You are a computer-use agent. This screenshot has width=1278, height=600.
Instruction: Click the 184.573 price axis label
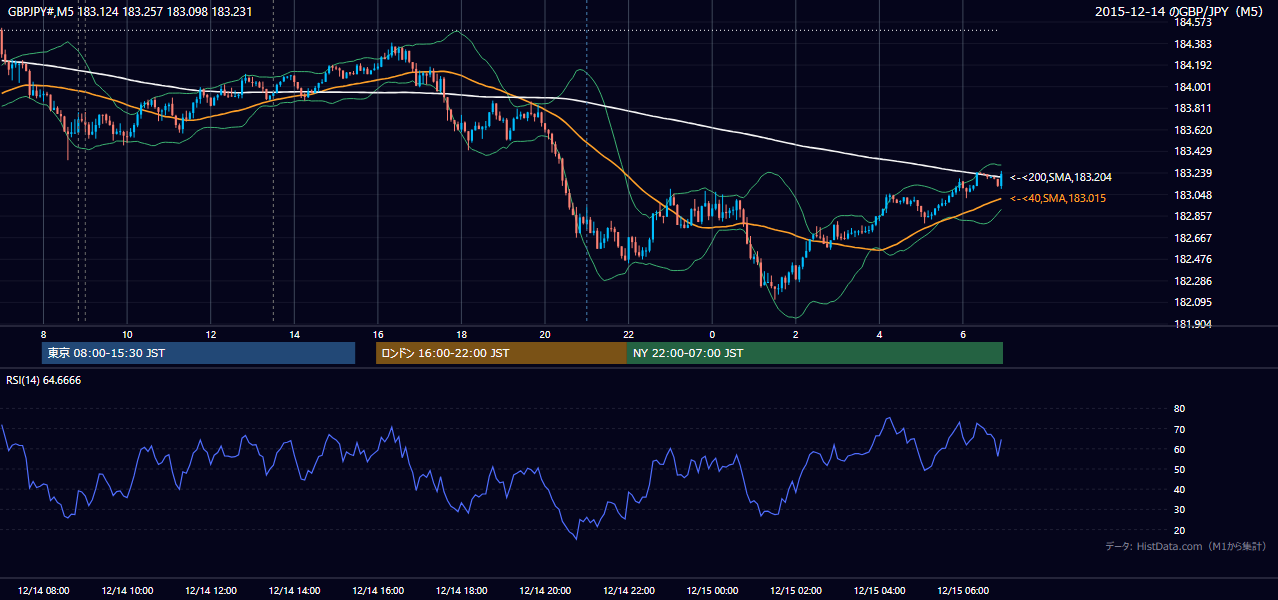pyautogui.click(x=1192, y=22)
